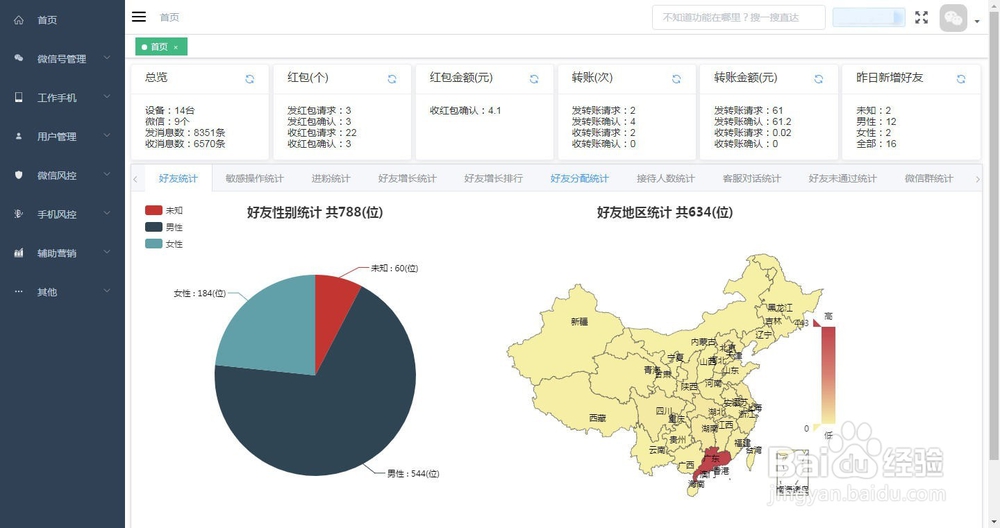Select the 好友统计 tab
Viewport: 1000px width, 528px height.
[x=178, y=179]
